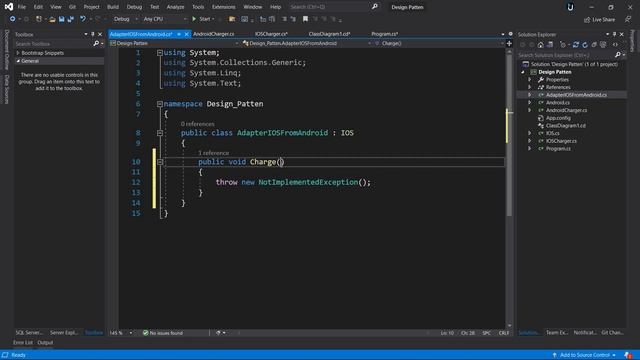Click the pin icon on the AdapterIOSFromAndroid.cs tab
Image resolution: width=640 pixels, height=360 pixels.
pyautogui.click(x=179, y=34)
